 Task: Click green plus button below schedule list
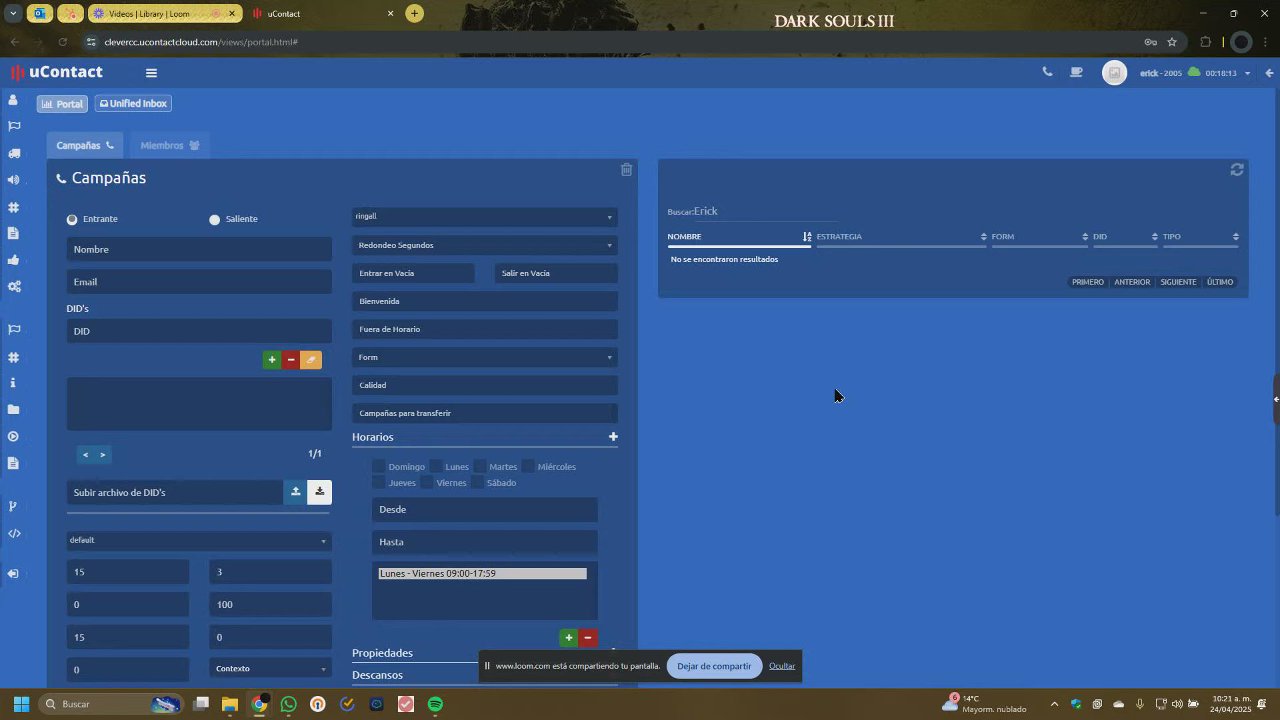point(568,638)
